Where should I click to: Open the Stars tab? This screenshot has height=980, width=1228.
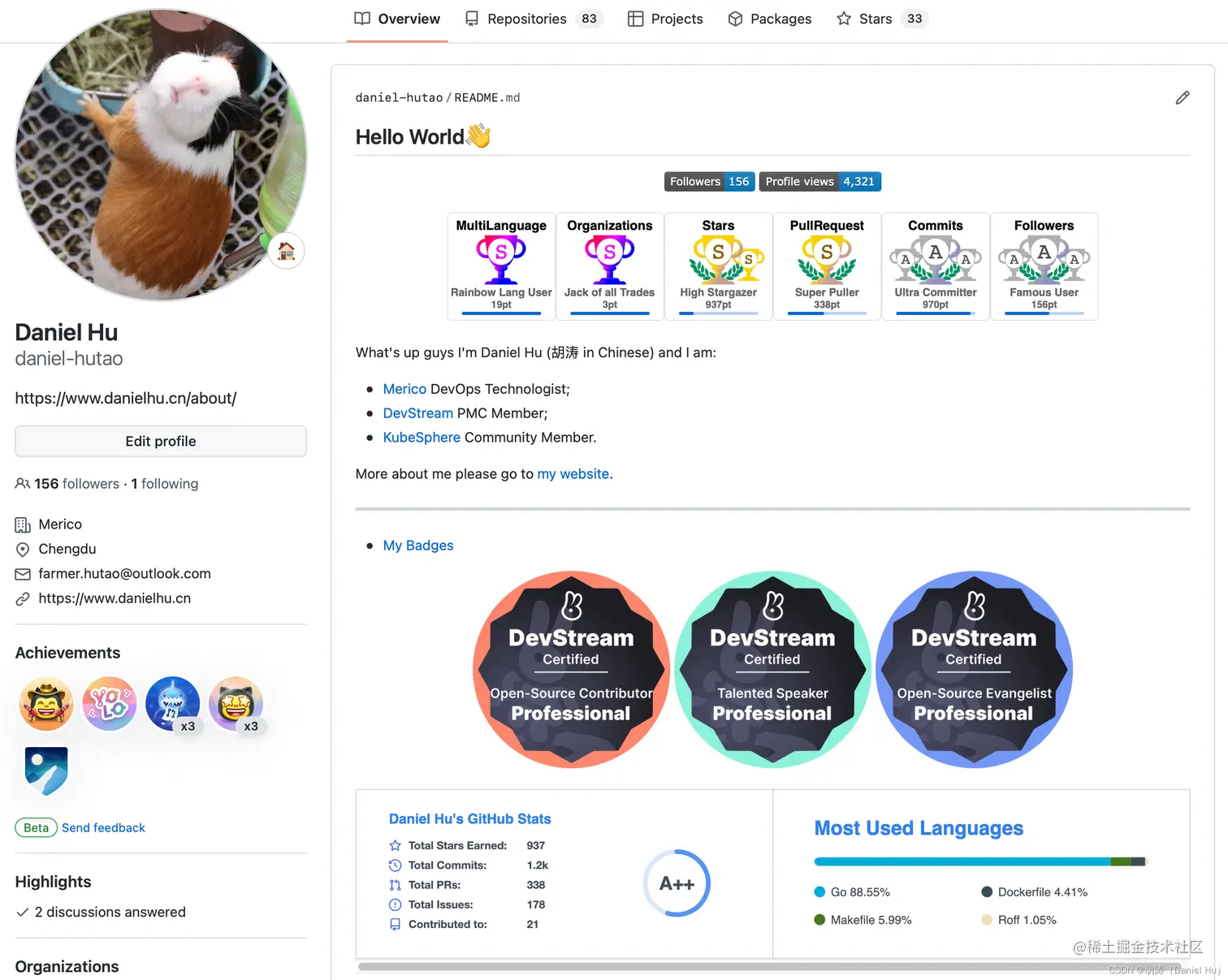tap(875, 19)
